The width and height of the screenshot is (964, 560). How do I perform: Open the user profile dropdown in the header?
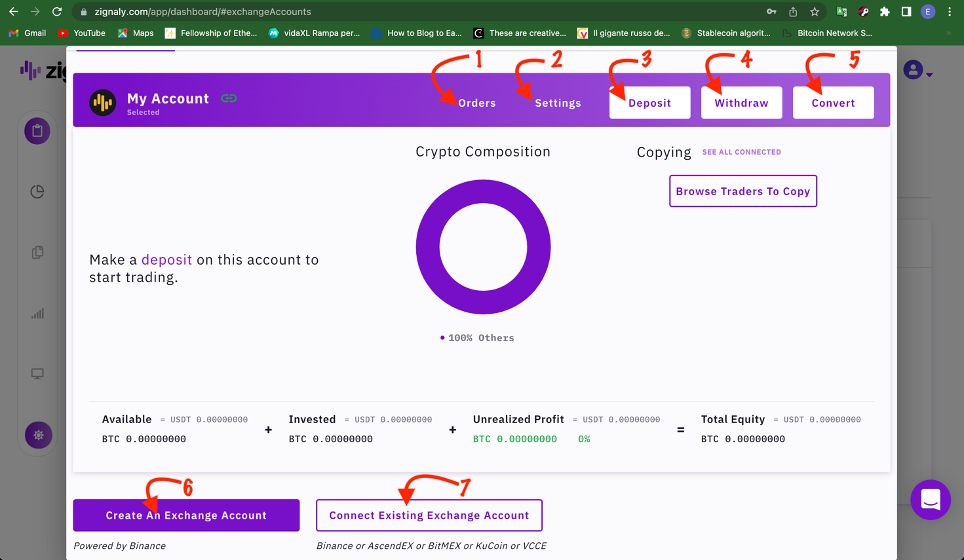917,70
